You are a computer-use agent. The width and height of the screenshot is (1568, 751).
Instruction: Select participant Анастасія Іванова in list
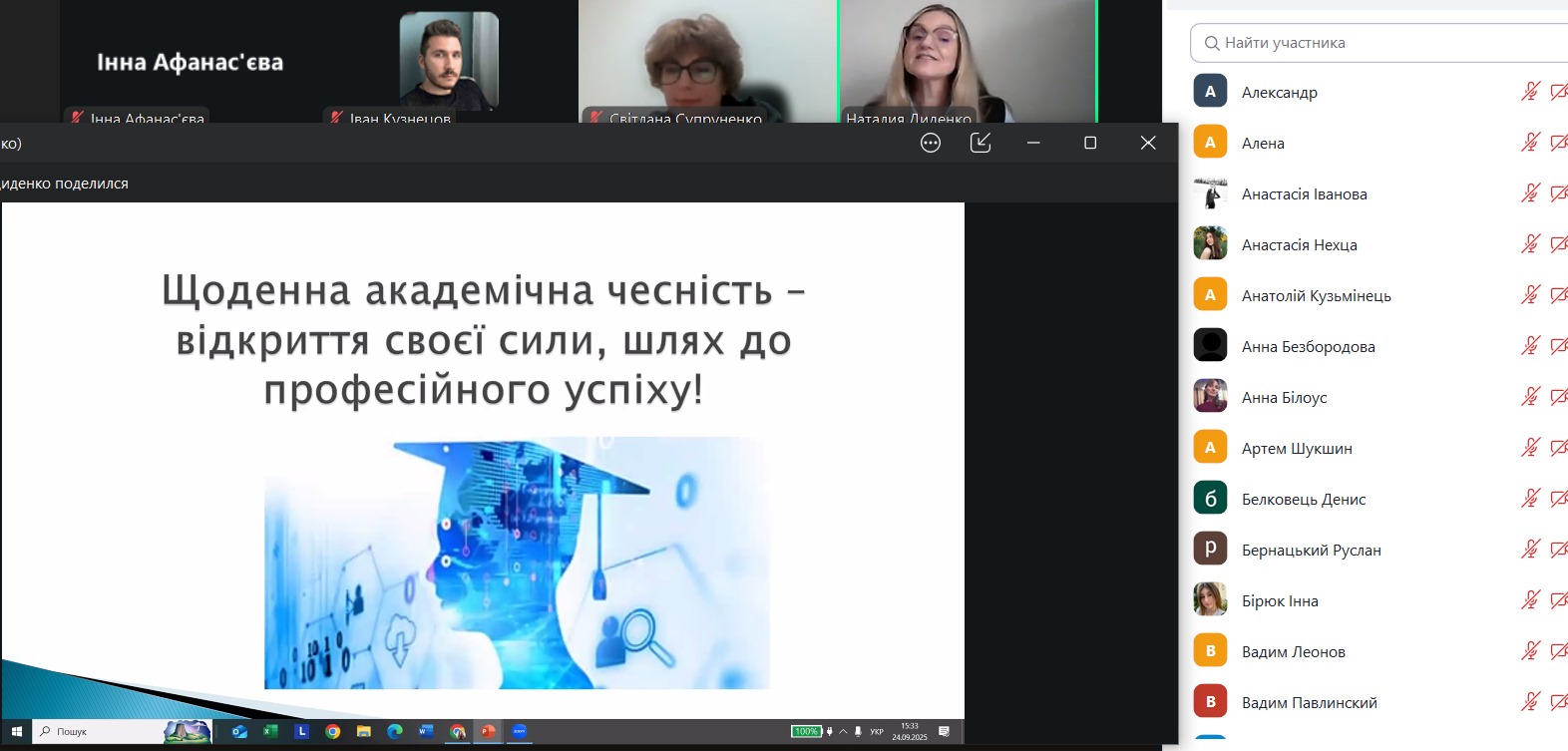coord(1304,193)
